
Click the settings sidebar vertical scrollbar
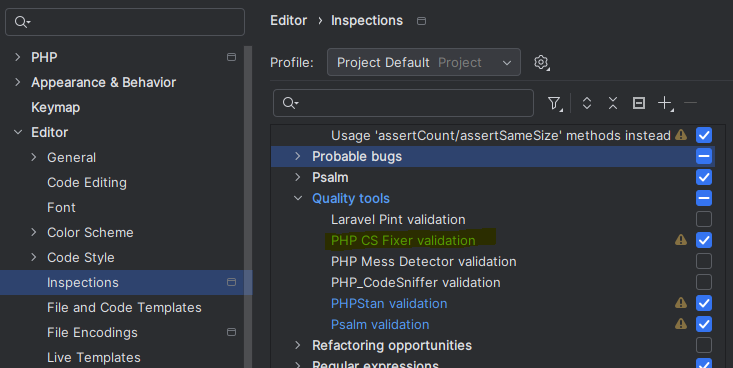(x=248, y=207)
